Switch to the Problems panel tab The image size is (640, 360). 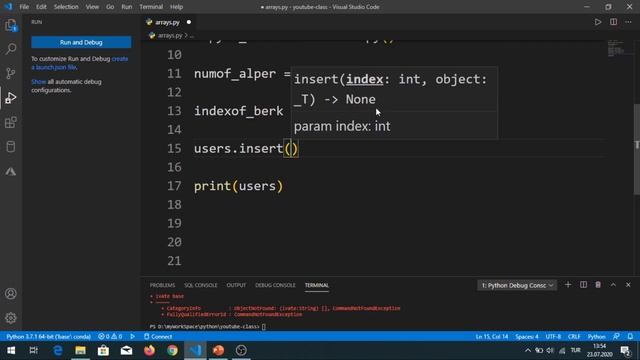click(x=162, y=285)
